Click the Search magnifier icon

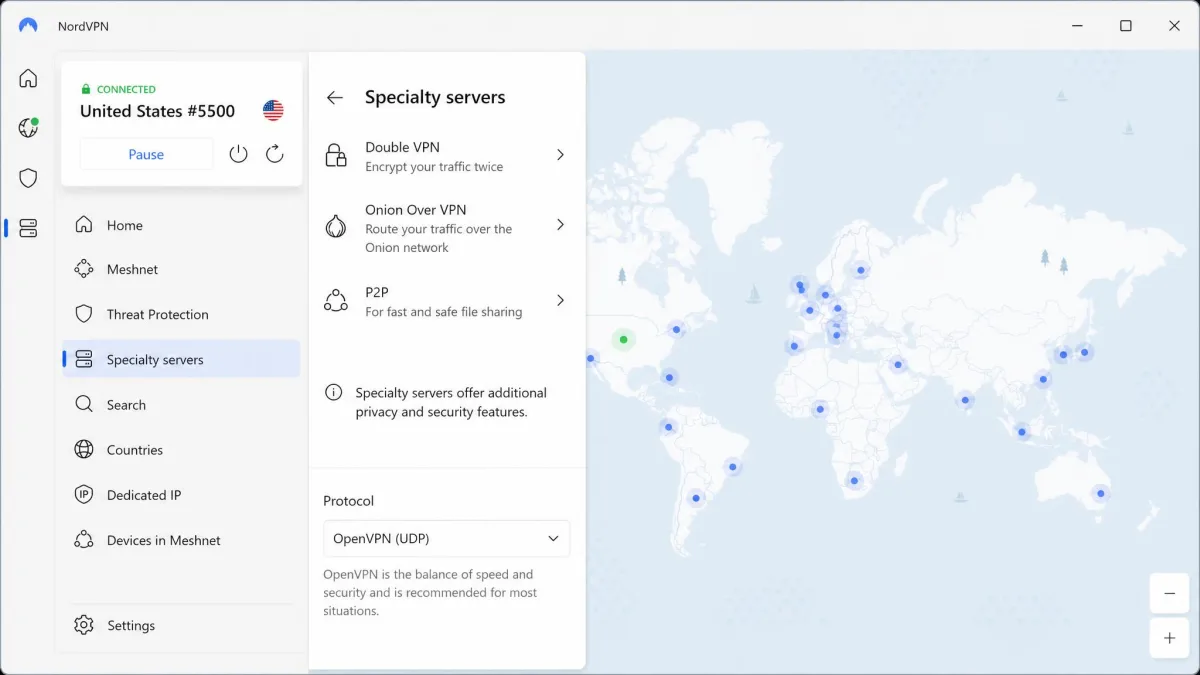84,404
